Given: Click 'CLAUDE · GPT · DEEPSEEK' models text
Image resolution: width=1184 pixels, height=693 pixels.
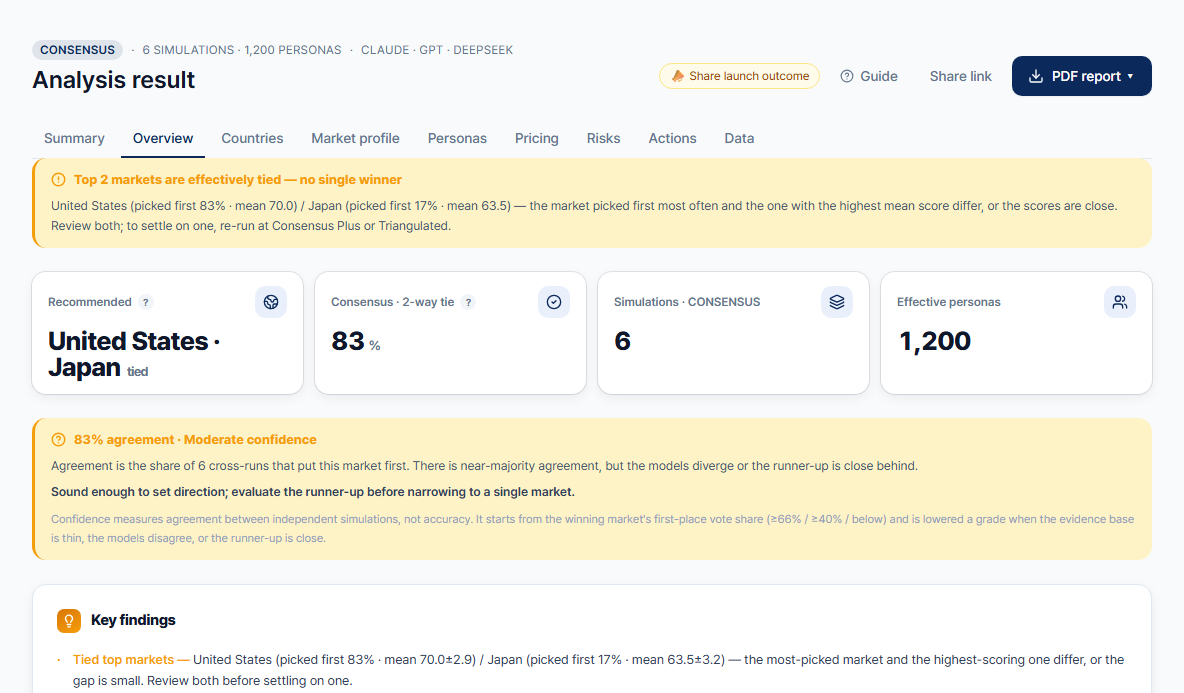Looking at the screenshot, I should pyautogui.click(x=436, y=50).
